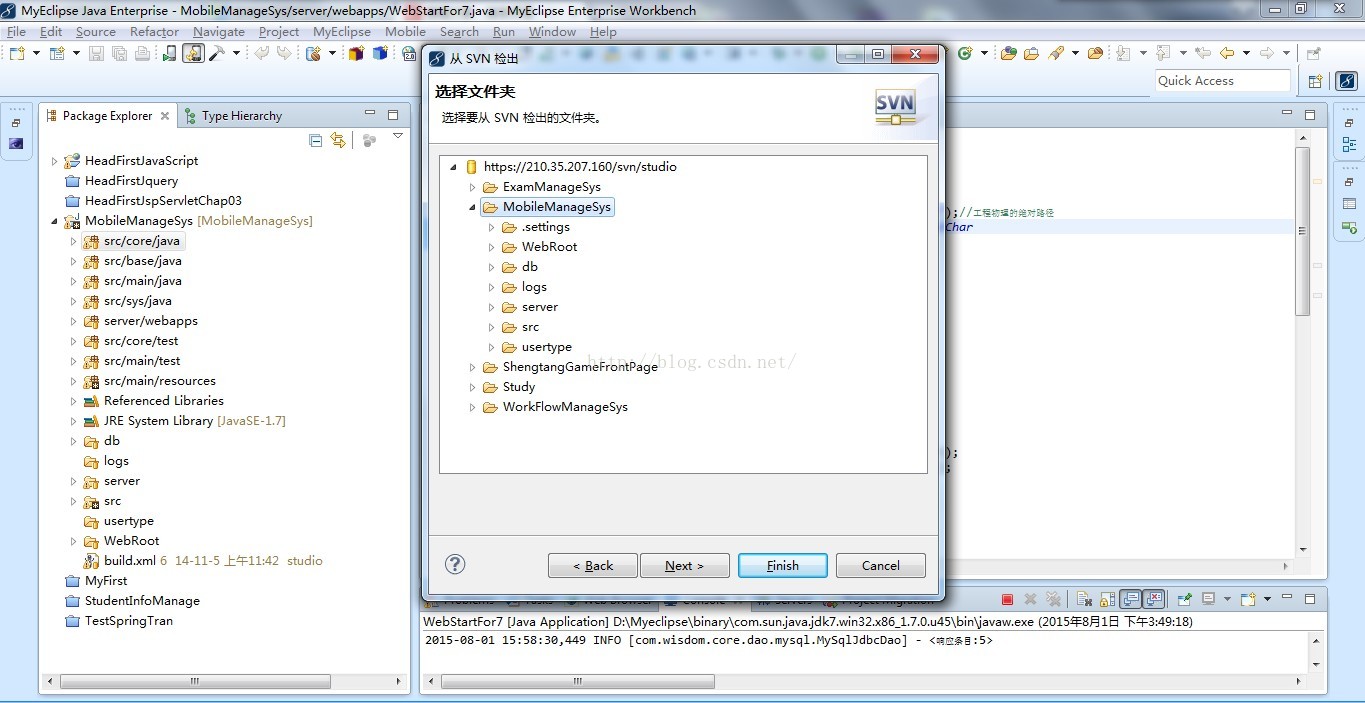Pin the Console view
The width and height of the screenshot is (1365, 703).
1185,599
